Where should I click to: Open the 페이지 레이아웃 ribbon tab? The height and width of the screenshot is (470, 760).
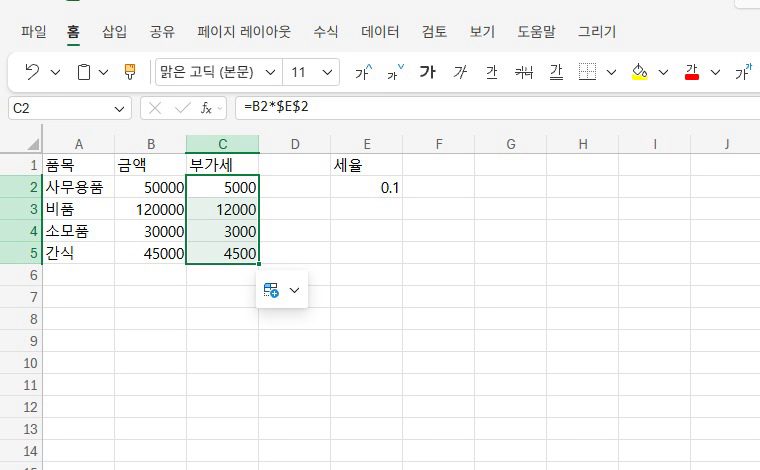click(x=244, y=32)
